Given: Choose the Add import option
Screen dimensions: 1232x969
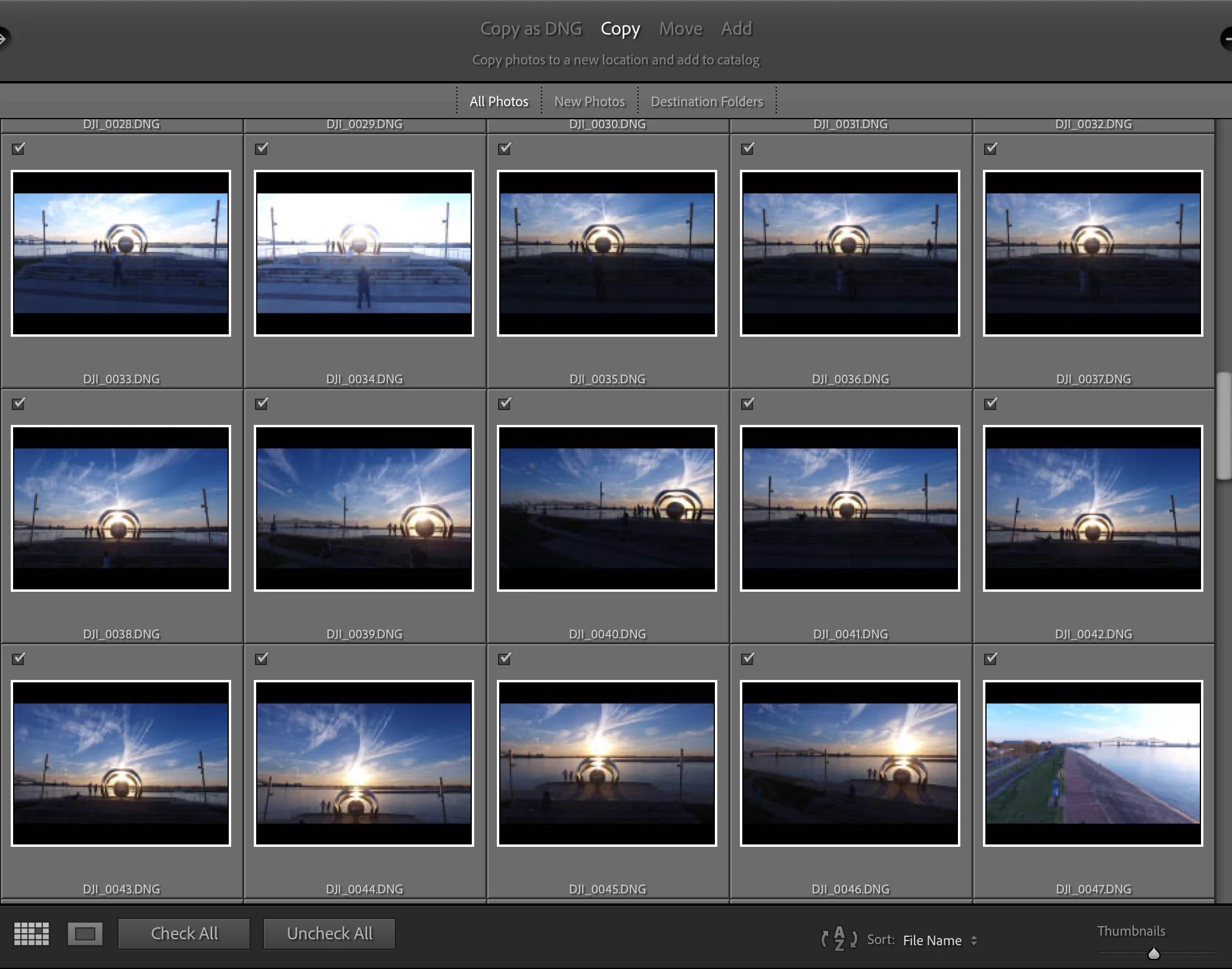Looking at the screenshot, I should pos(736,29).
